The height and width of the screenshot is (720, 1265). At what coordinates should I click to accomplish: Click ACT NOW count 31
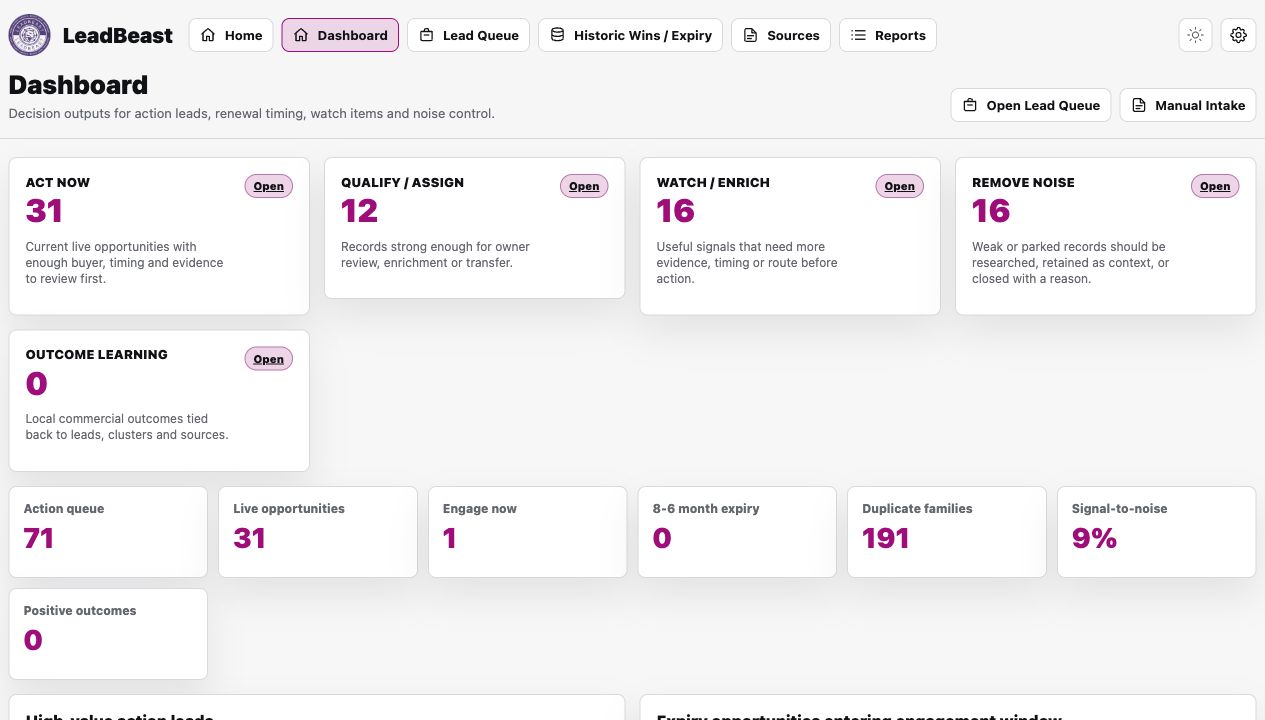coord(44,211)
